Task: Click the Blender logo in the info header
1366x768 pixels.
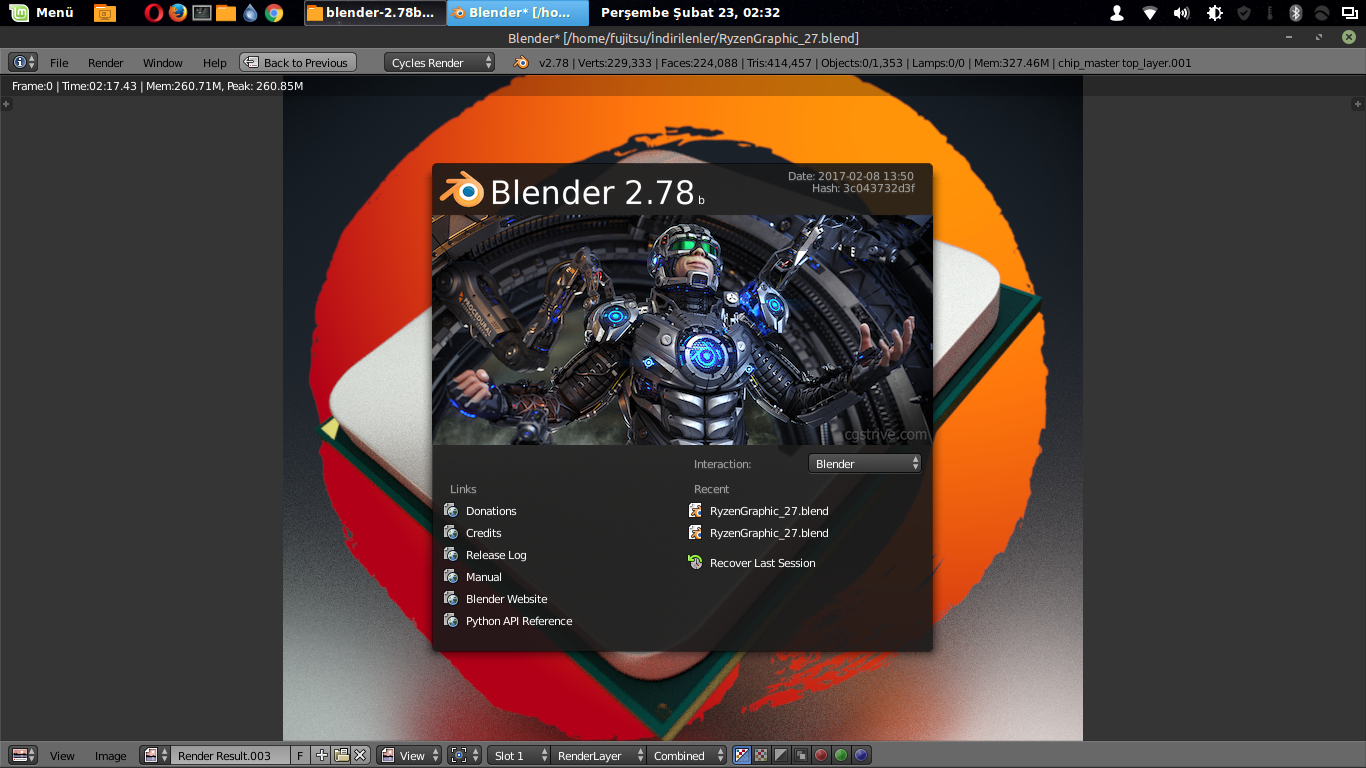Action: [521, 62]
